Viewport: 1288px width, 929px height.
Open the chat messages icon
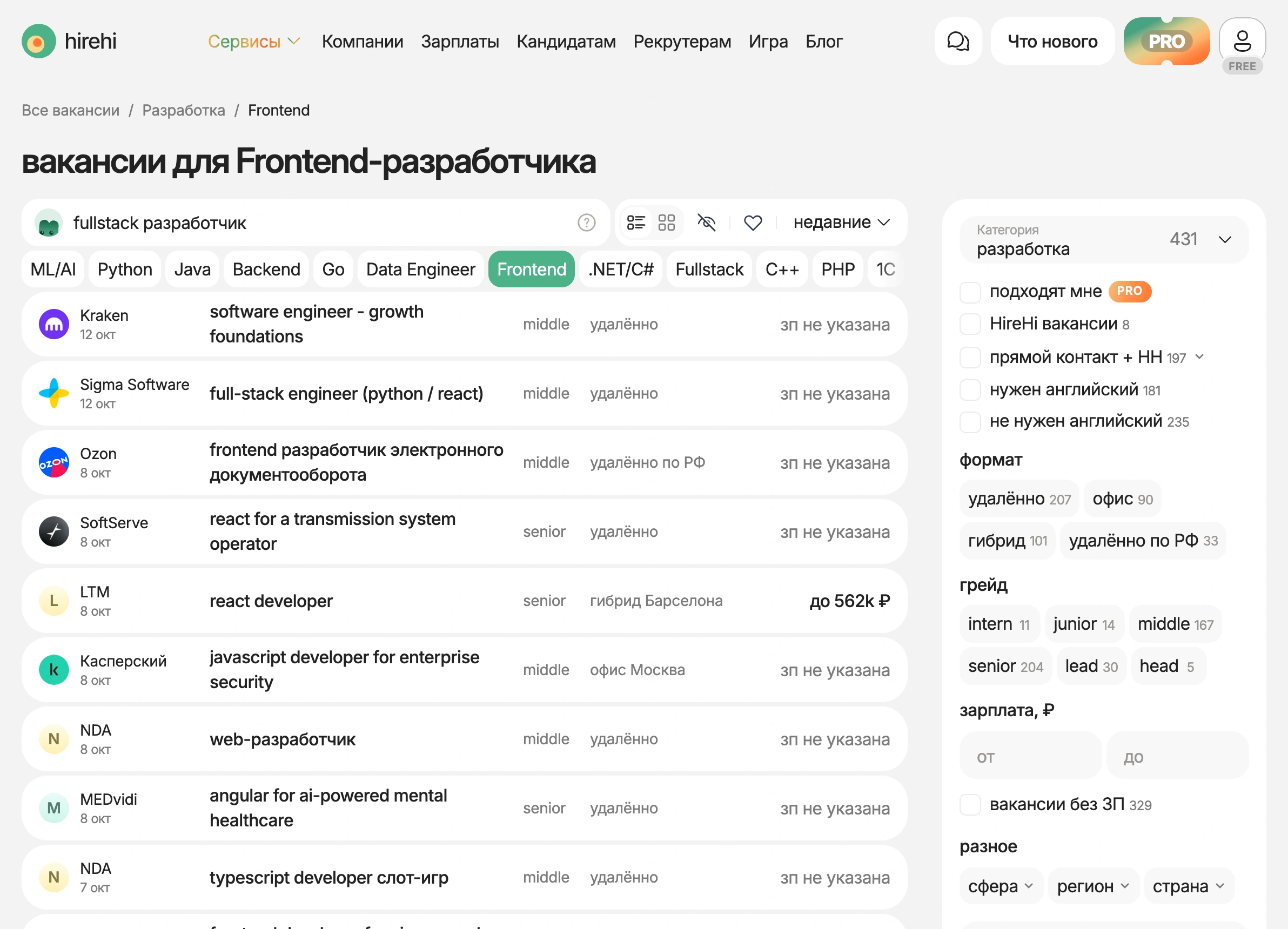[958, 41]
